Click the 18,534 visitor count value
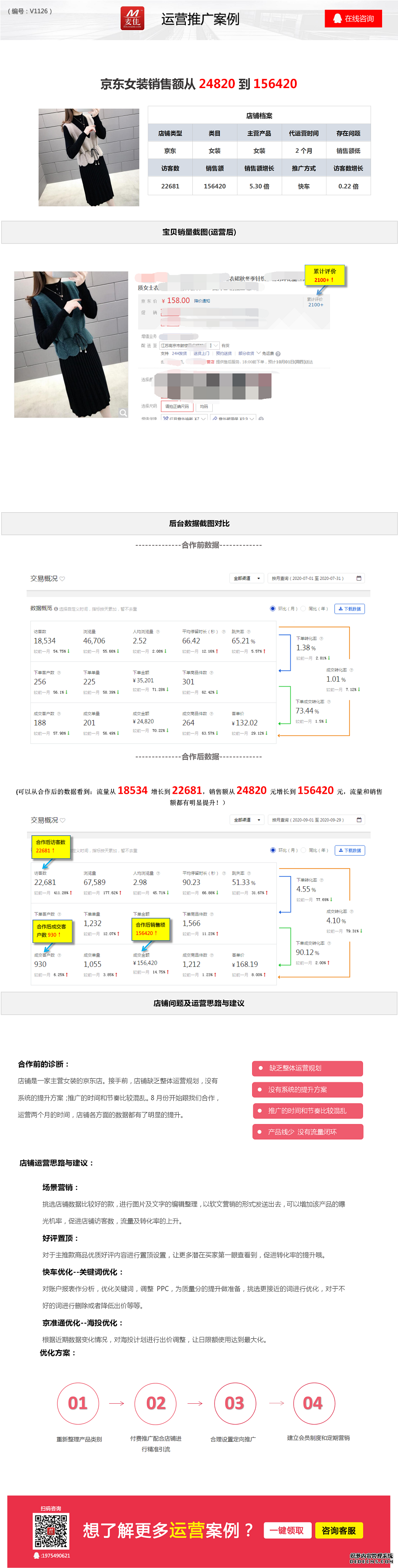Screen dimensions: 398x1568 click(x=45, y=641)
